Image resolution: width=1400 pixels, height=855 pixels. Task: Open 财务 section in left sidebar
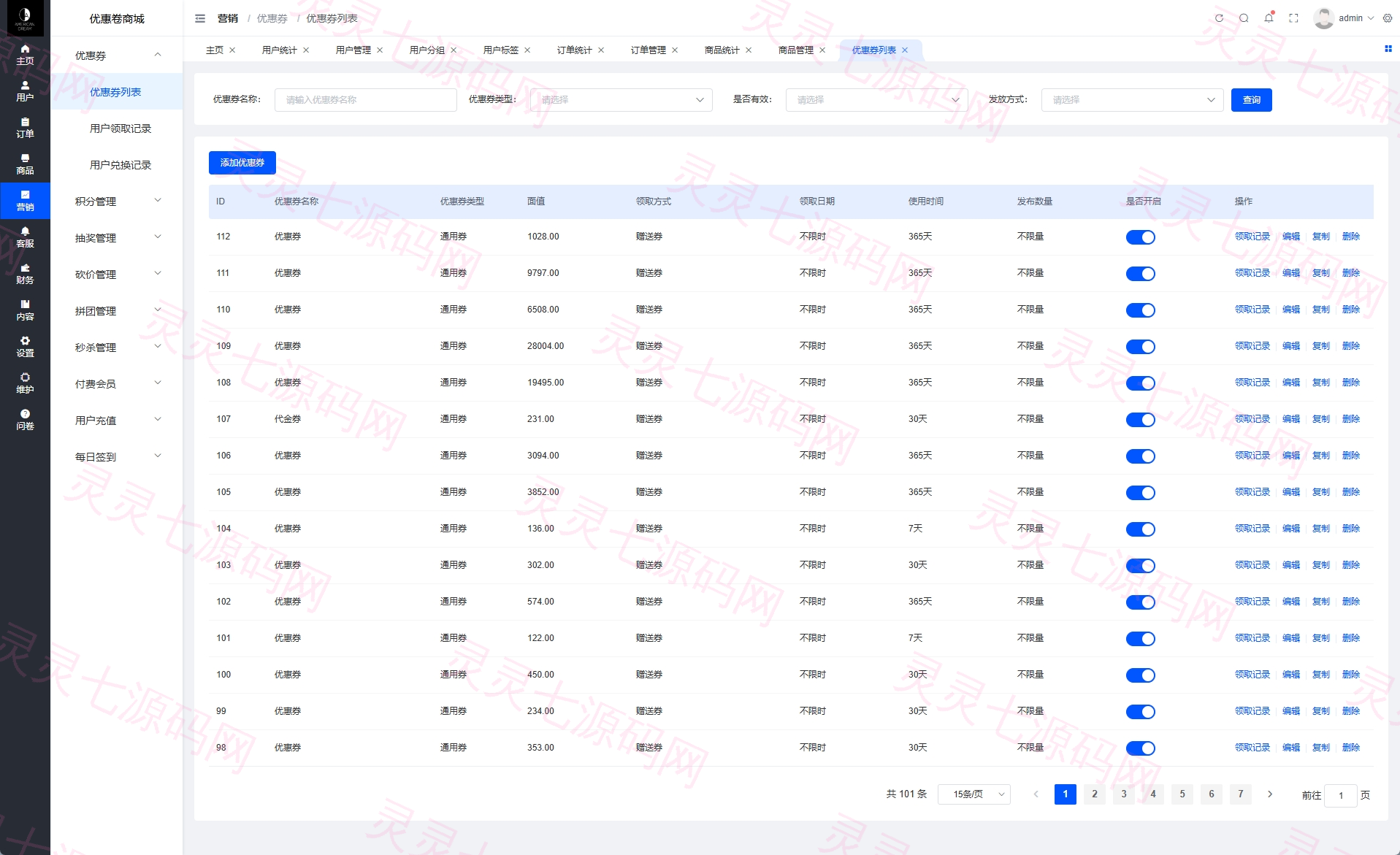tap(25, 274)
